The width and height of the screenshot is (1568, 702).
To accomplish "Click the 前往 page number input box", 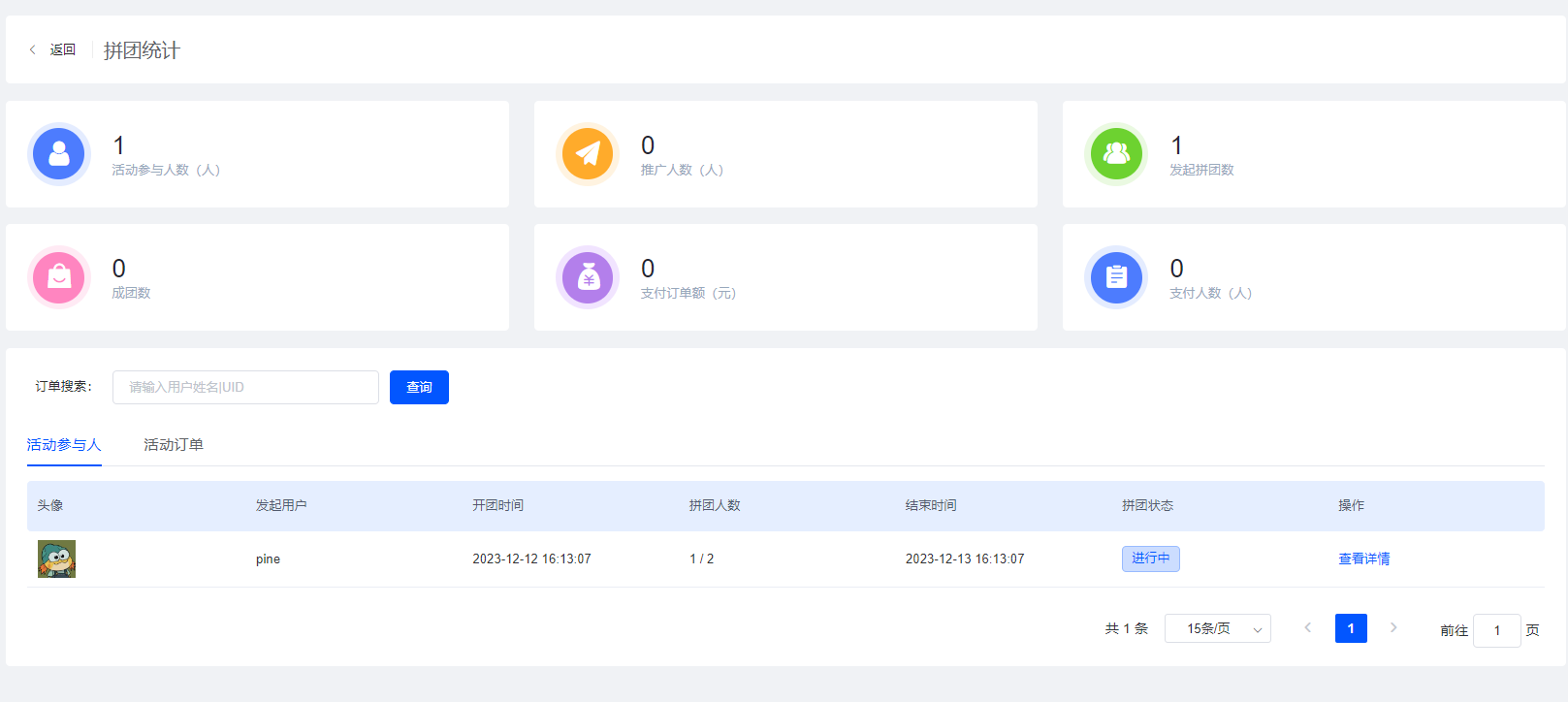I will click(x=1497, y=630).
